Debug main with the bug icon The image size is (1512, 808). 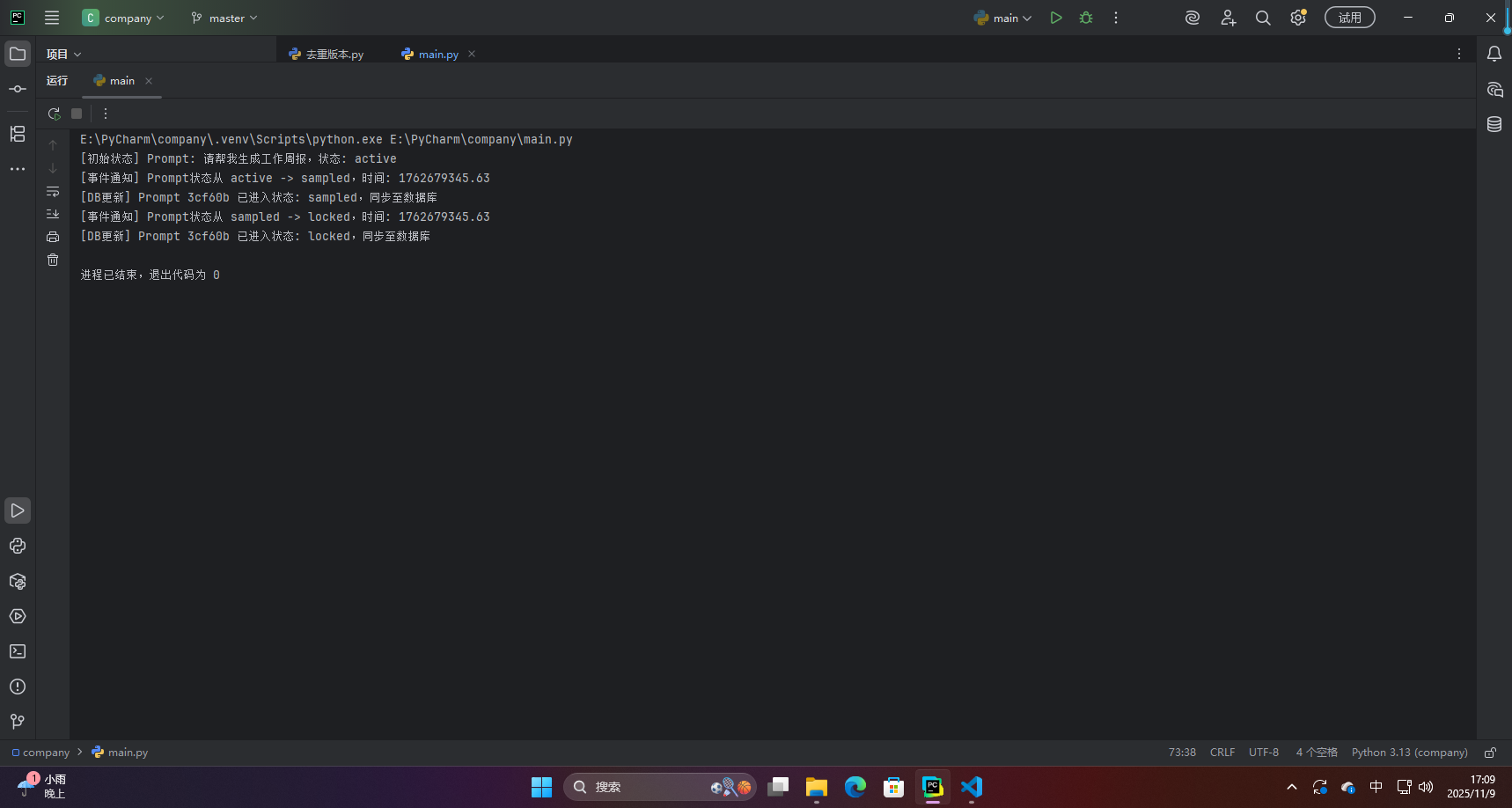coord(1086,18)
